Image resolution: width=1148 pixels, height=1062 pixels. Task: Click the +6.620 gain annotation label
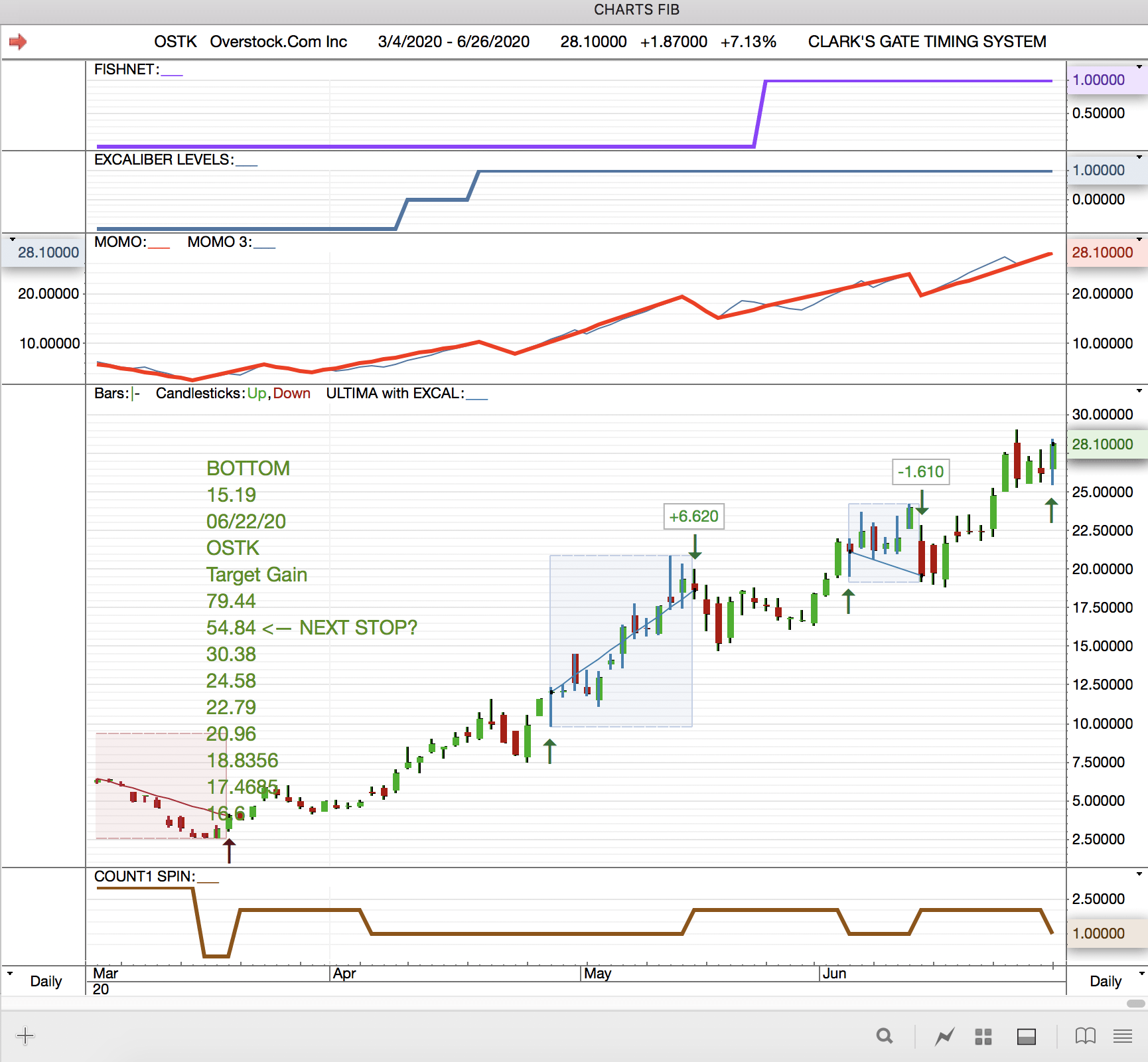[694, 516]
